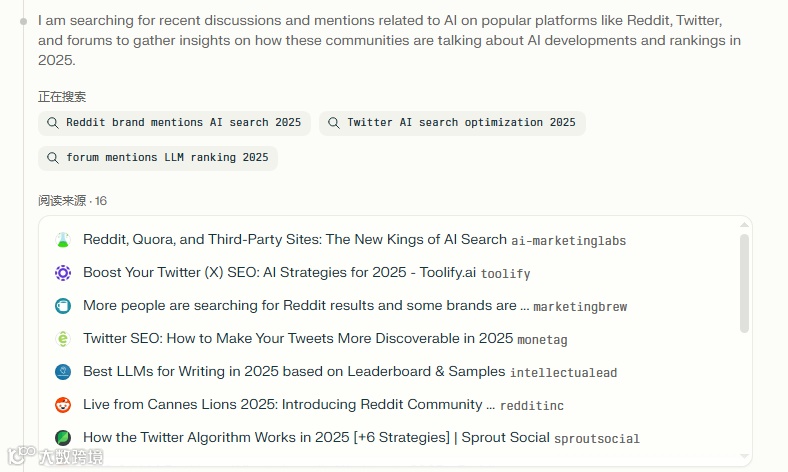Click the search icon in forum mentions chip
The height and width of the screenshot is (472, 788).
click(53, 158)
